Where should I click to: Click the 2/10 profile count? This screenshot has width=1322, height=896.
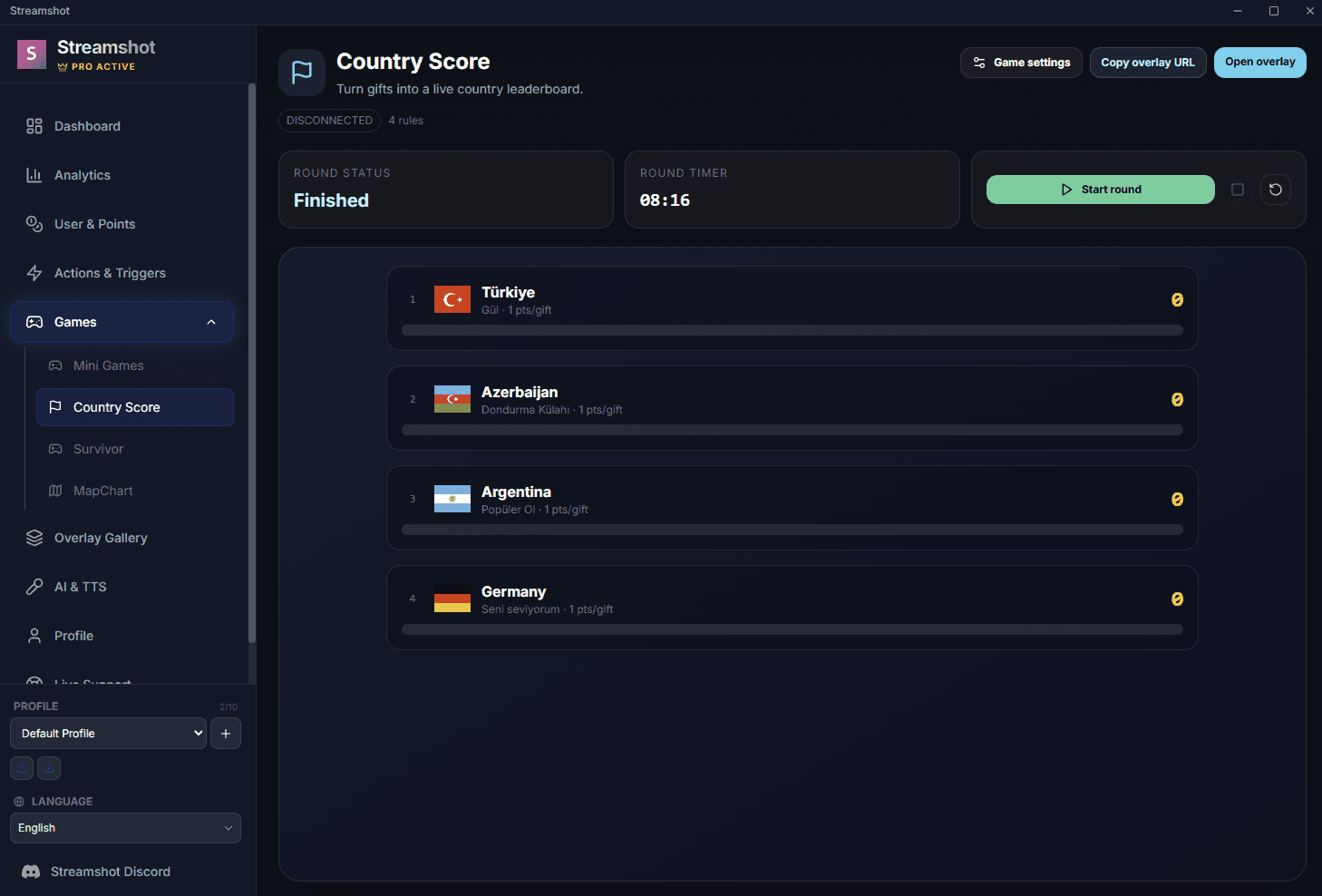point(228,706)
